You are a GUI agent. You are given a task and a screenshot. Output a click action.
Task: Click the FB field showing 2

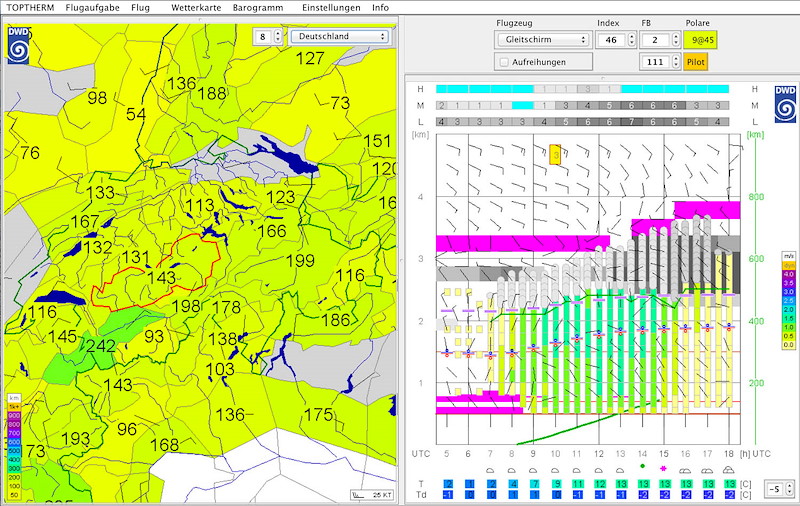click(x=656, y=39)
